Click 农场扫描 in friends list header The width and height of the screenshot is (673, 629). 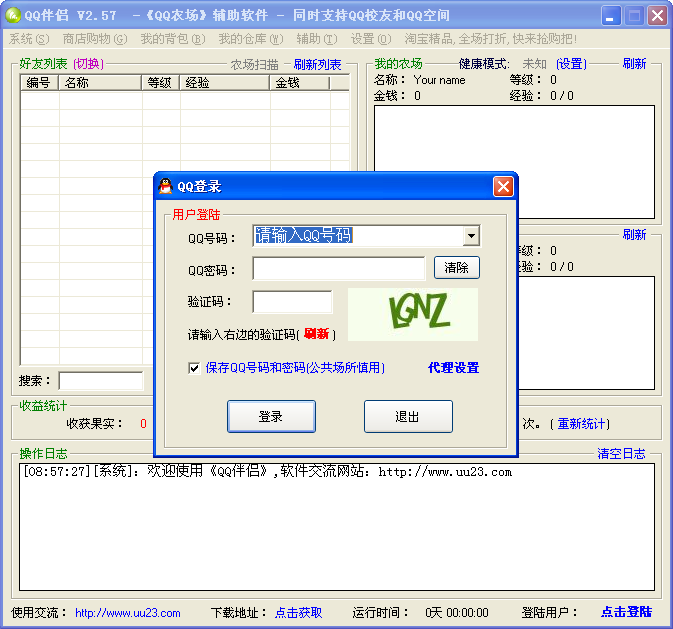255,65
